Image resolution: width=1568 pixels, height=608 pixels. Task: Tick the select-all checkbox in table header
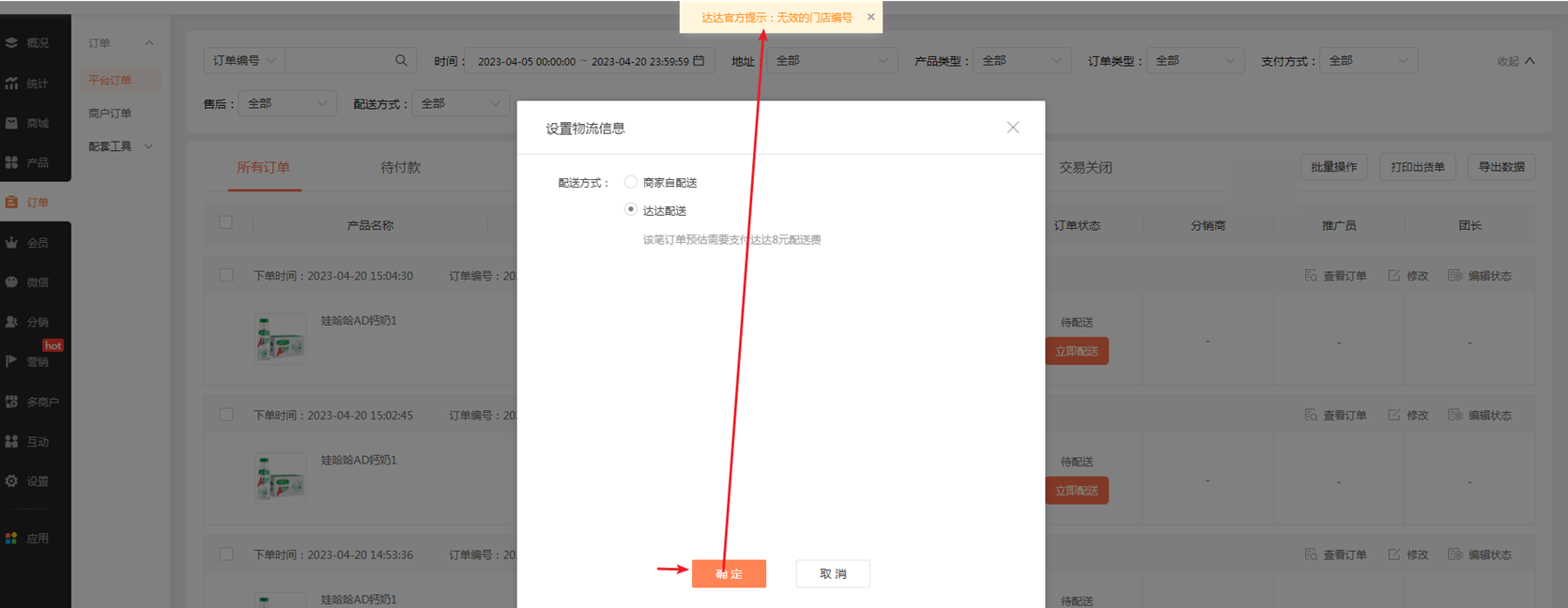coord(225,222)
